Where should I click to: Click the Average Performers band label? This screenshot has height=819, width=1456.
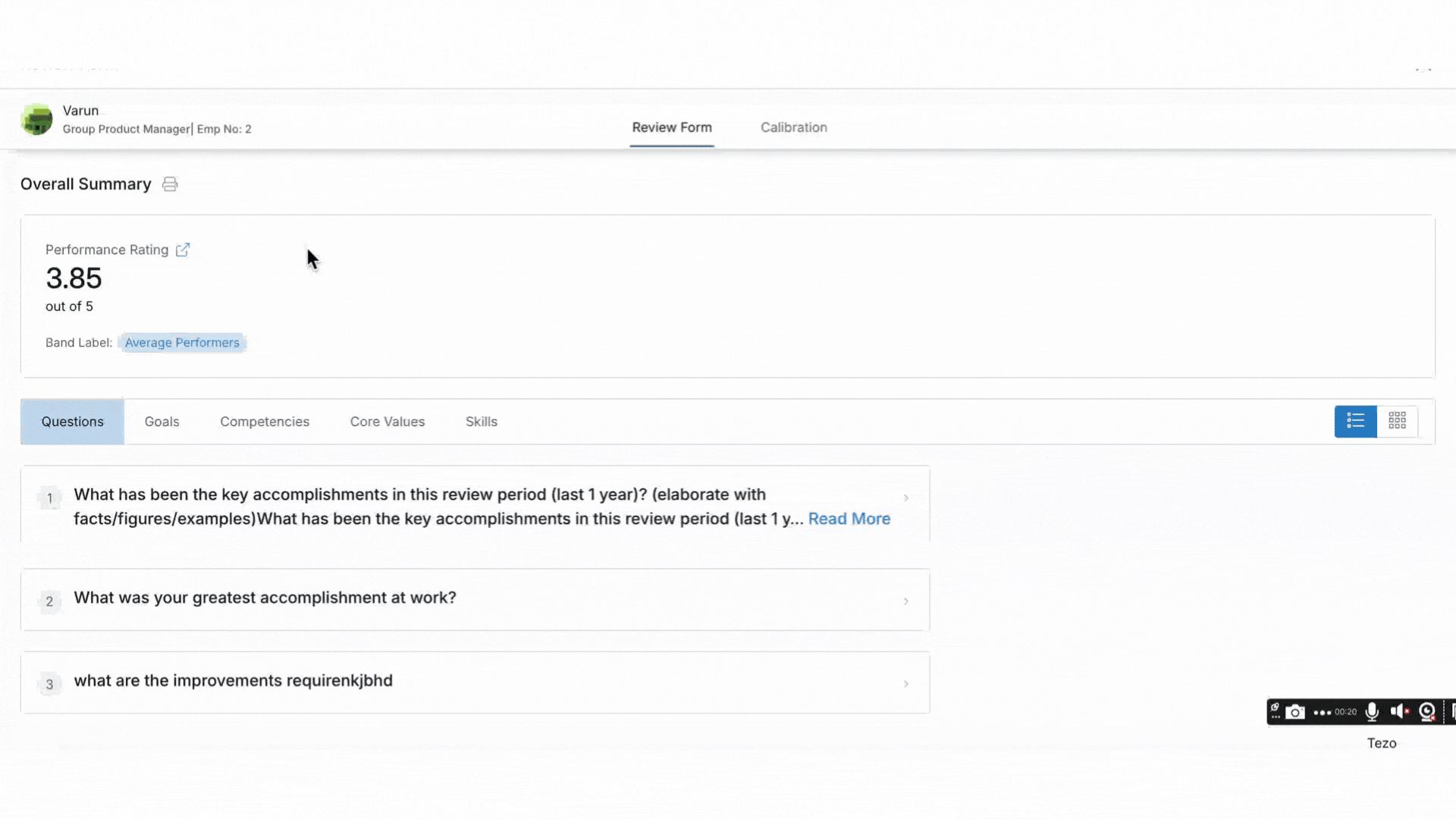182,343
